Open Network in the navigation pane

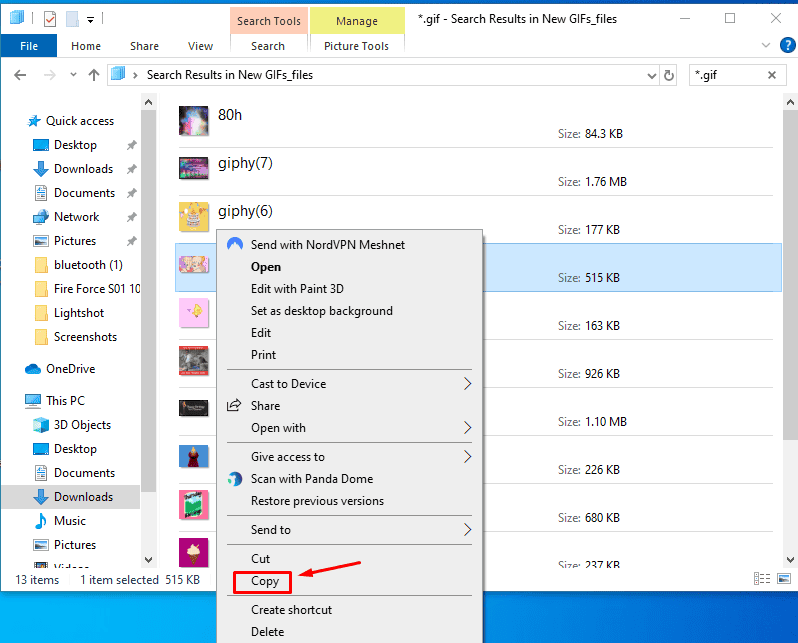click(x=76, y=217)
